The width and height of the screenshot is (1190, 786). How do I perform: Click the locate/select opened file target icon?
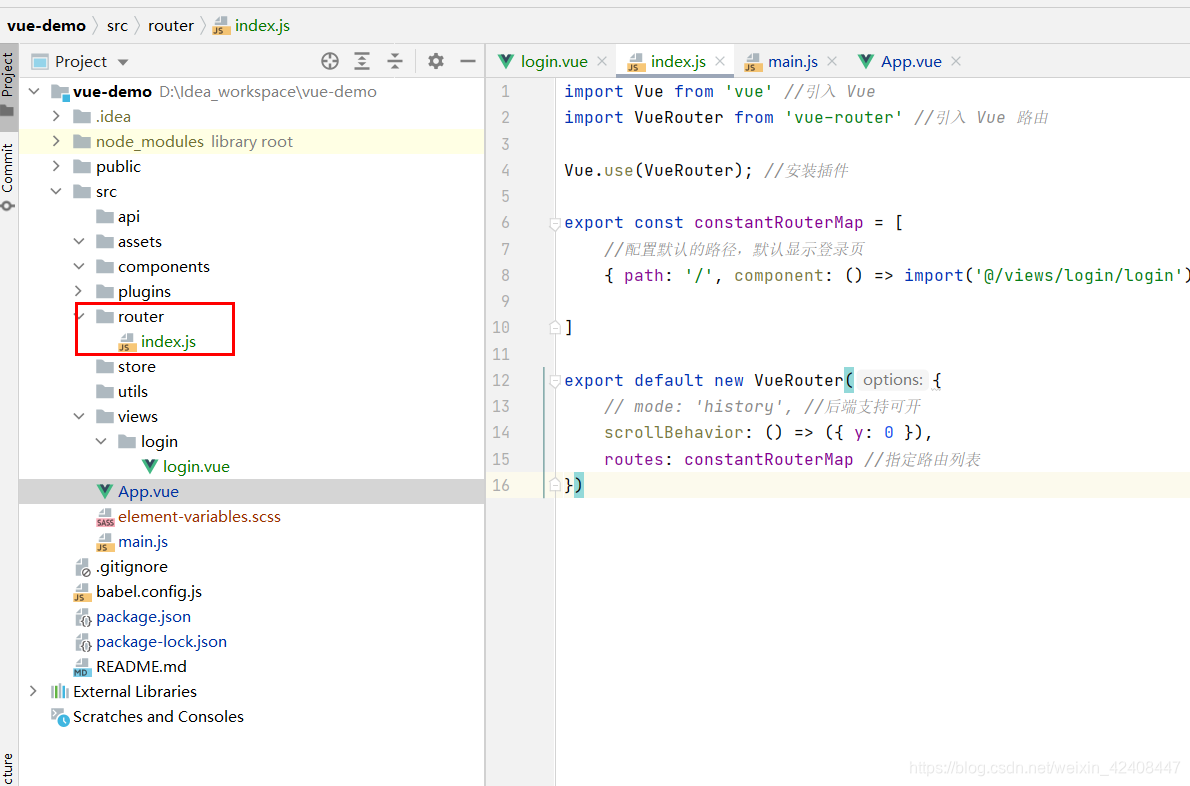coord(329,61)
